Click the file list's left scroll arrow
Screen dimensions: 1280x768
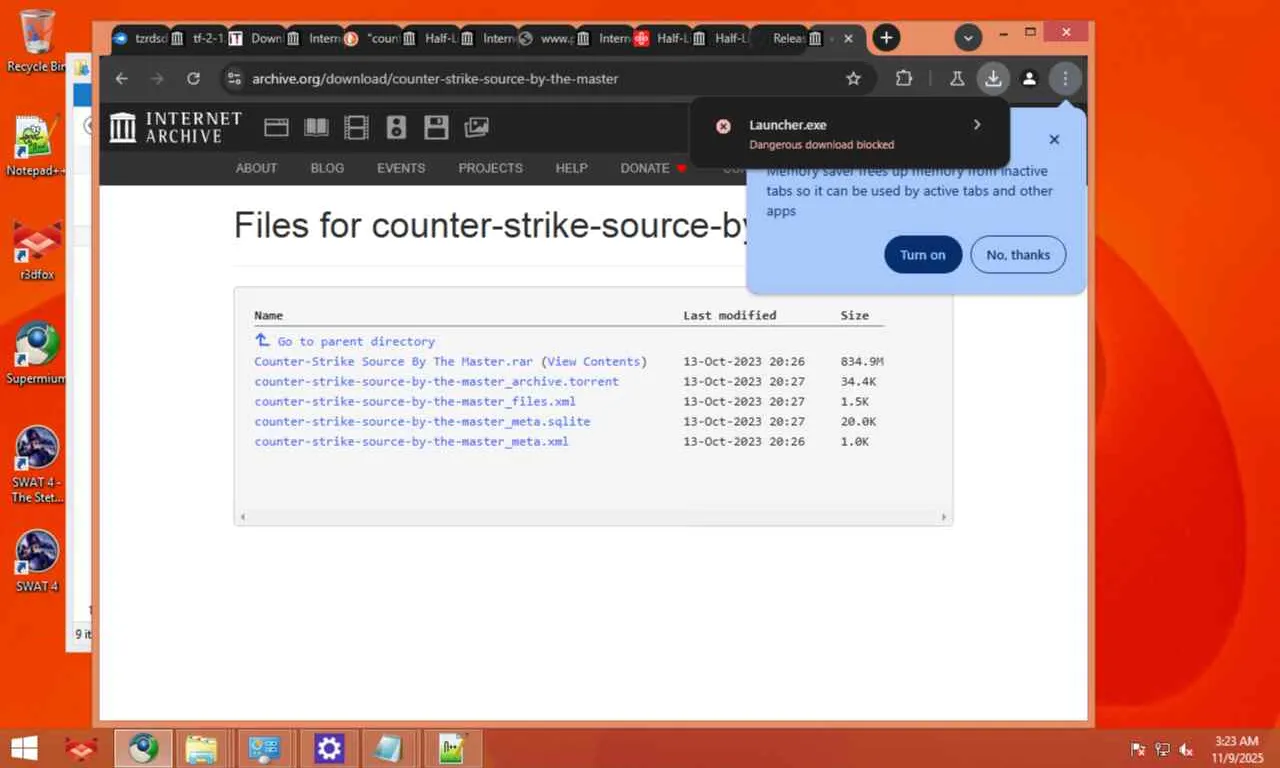coord(242,517)
